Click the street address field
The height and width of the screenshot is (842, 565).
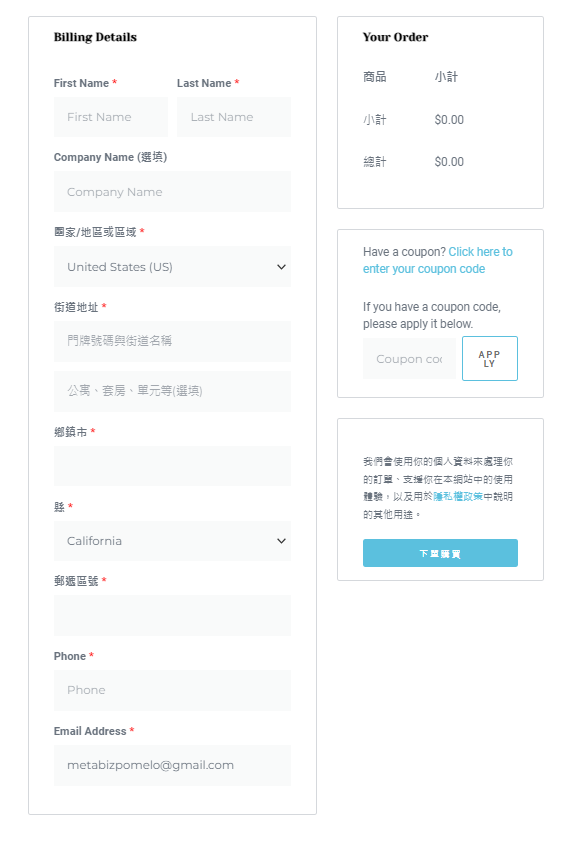(172, 341)
